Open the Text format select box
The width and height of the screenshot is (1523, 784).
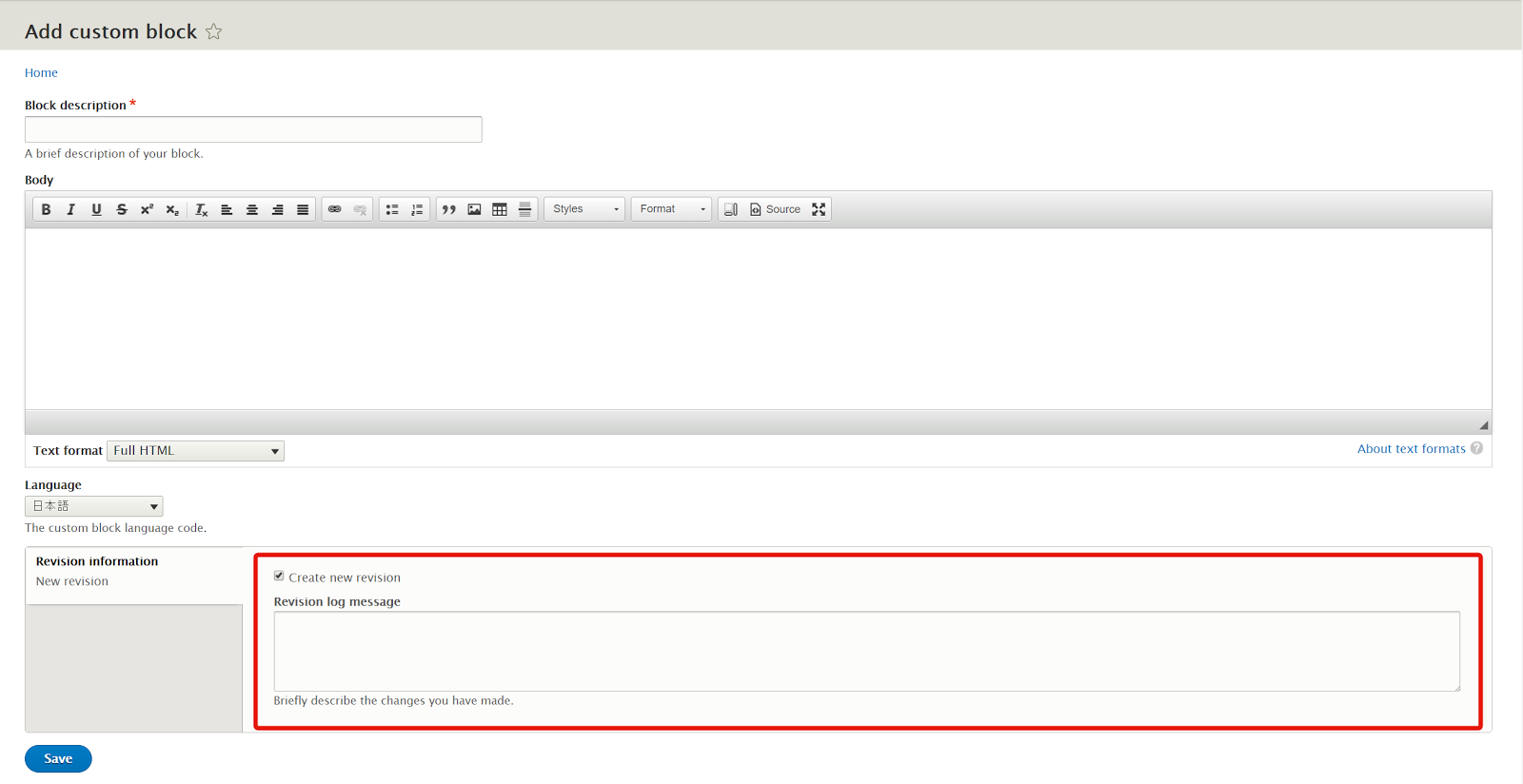pyautogui.click(x=195, y=451)
